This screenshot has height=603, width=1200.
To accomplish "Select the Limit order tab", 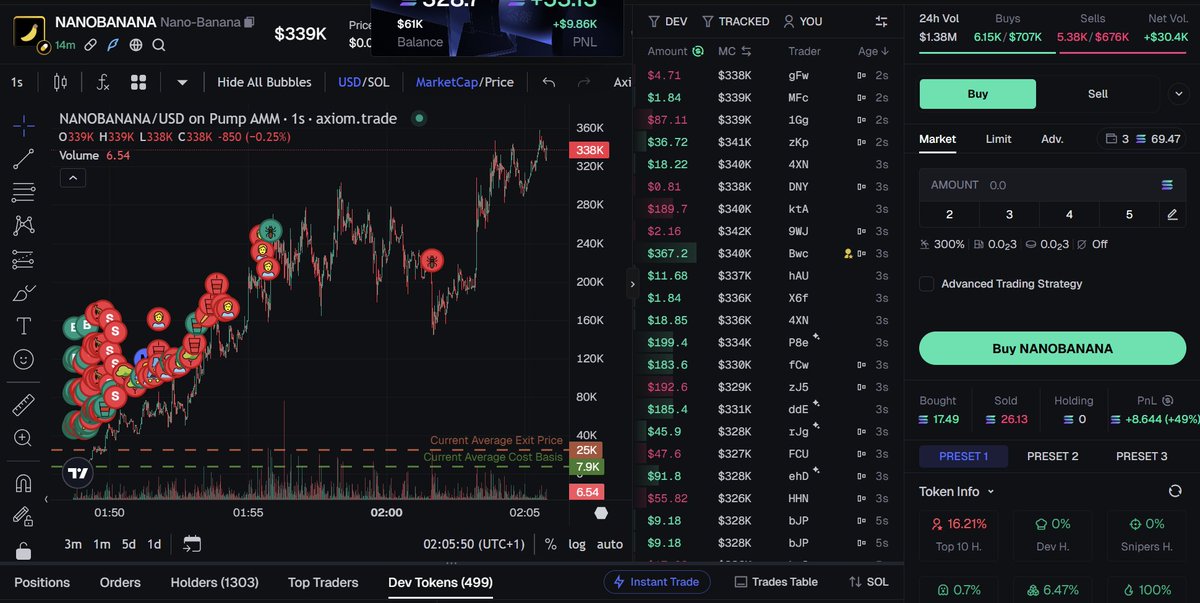I will pyautogui.click(x=998, y=139).
